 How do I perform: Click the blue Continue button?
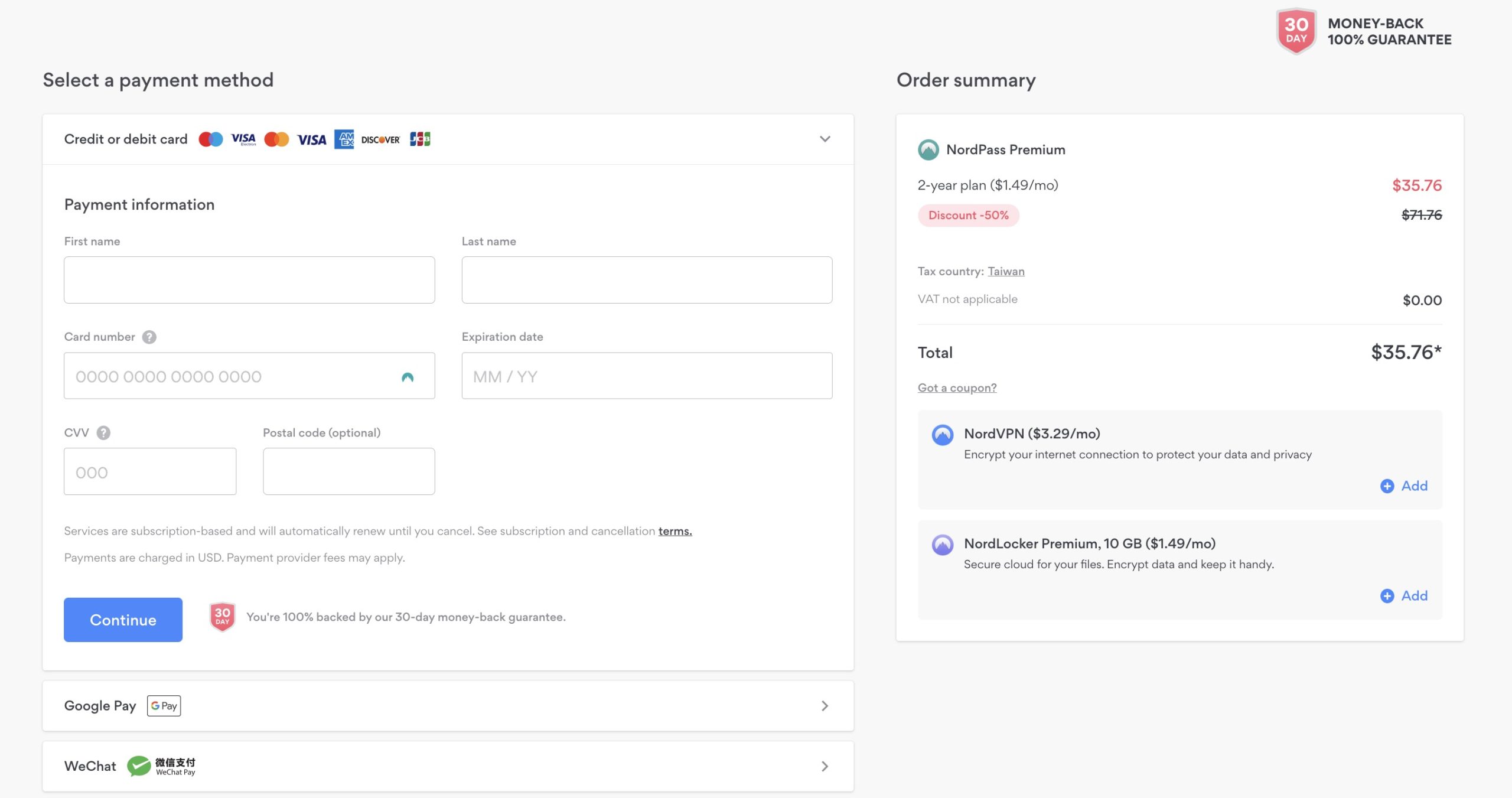pos(123,620)
